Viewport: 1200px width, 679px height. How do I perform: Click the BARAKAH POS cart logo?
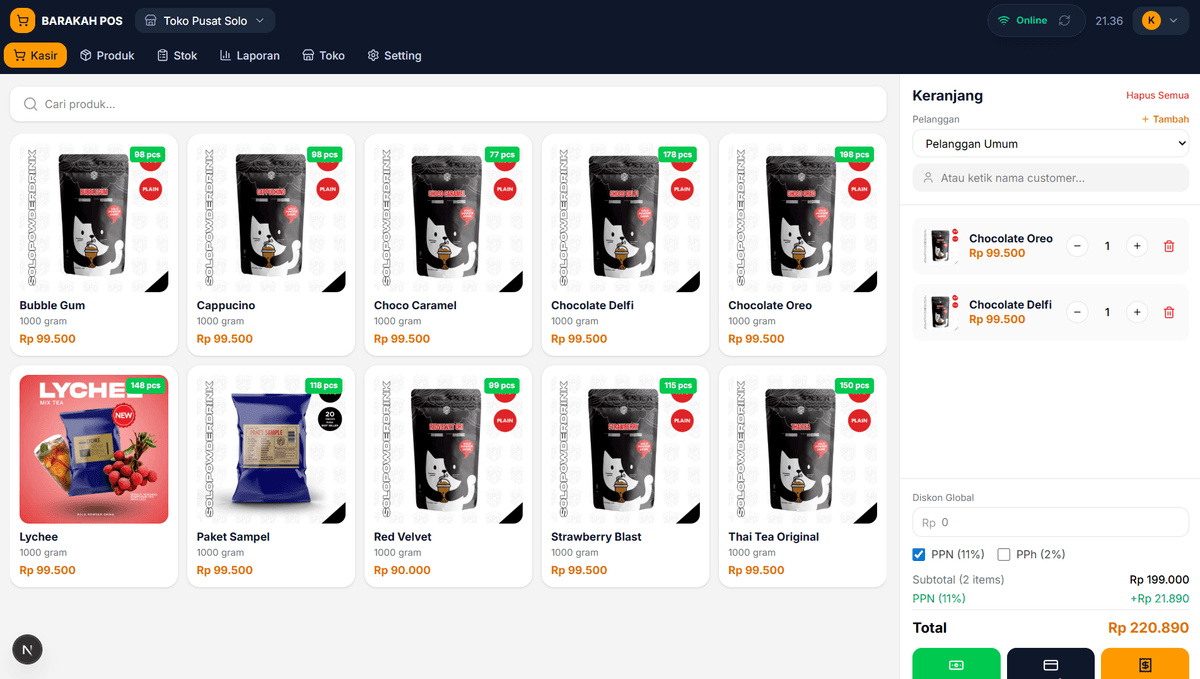point(22,21)
